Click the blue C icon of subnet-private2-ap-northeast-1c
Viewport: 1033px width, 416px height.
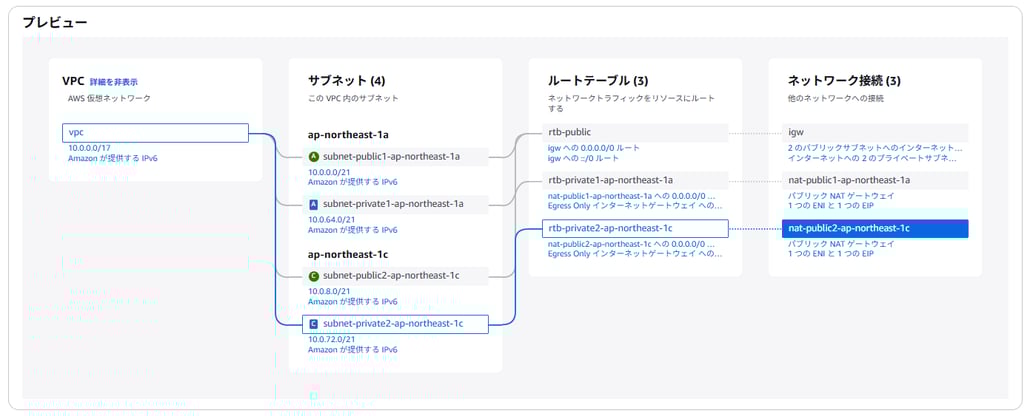(x=314, y=324)
